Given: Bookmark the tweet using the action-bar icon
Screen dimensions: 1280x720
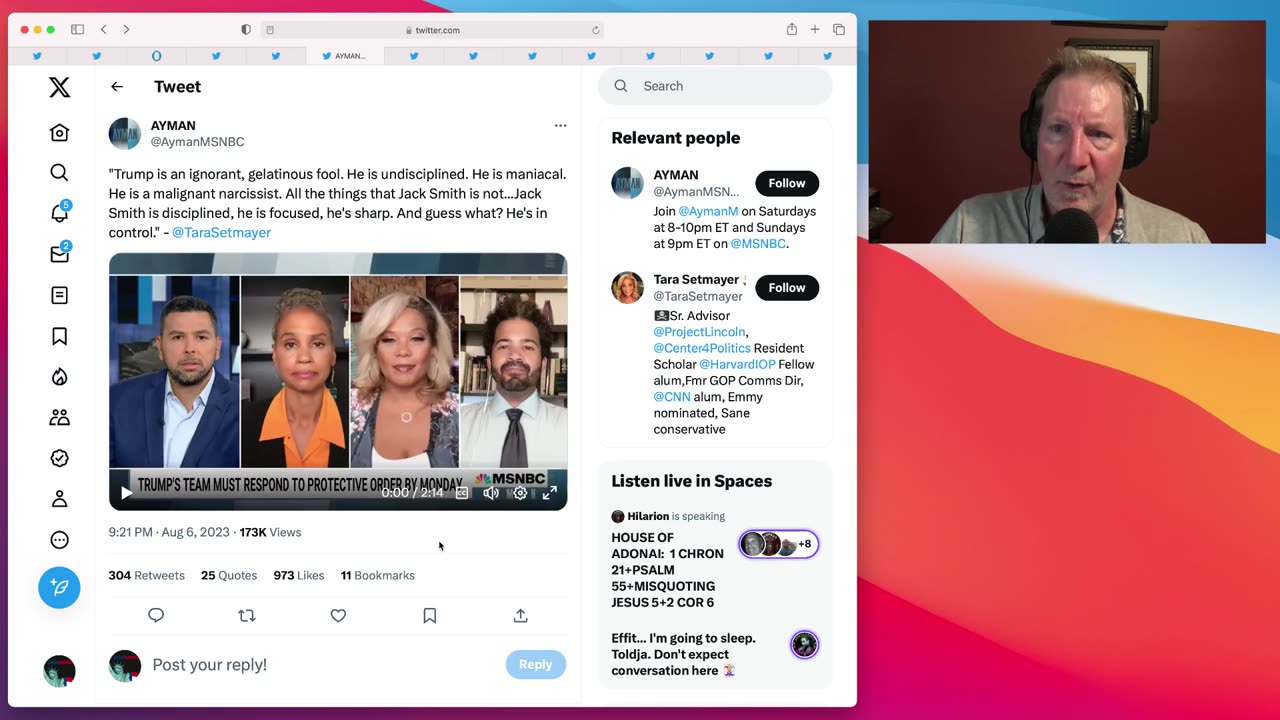Looking at the screenshot, I should pyautogui.click(x=430, y=616).
